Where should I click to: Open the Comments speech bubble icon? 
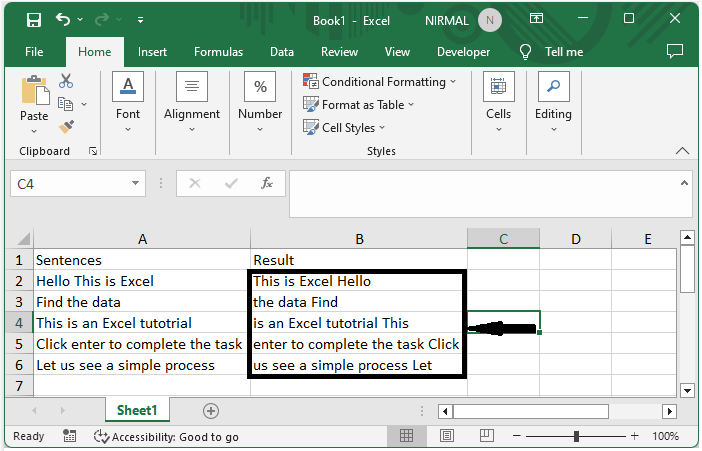tap(675, 52)
